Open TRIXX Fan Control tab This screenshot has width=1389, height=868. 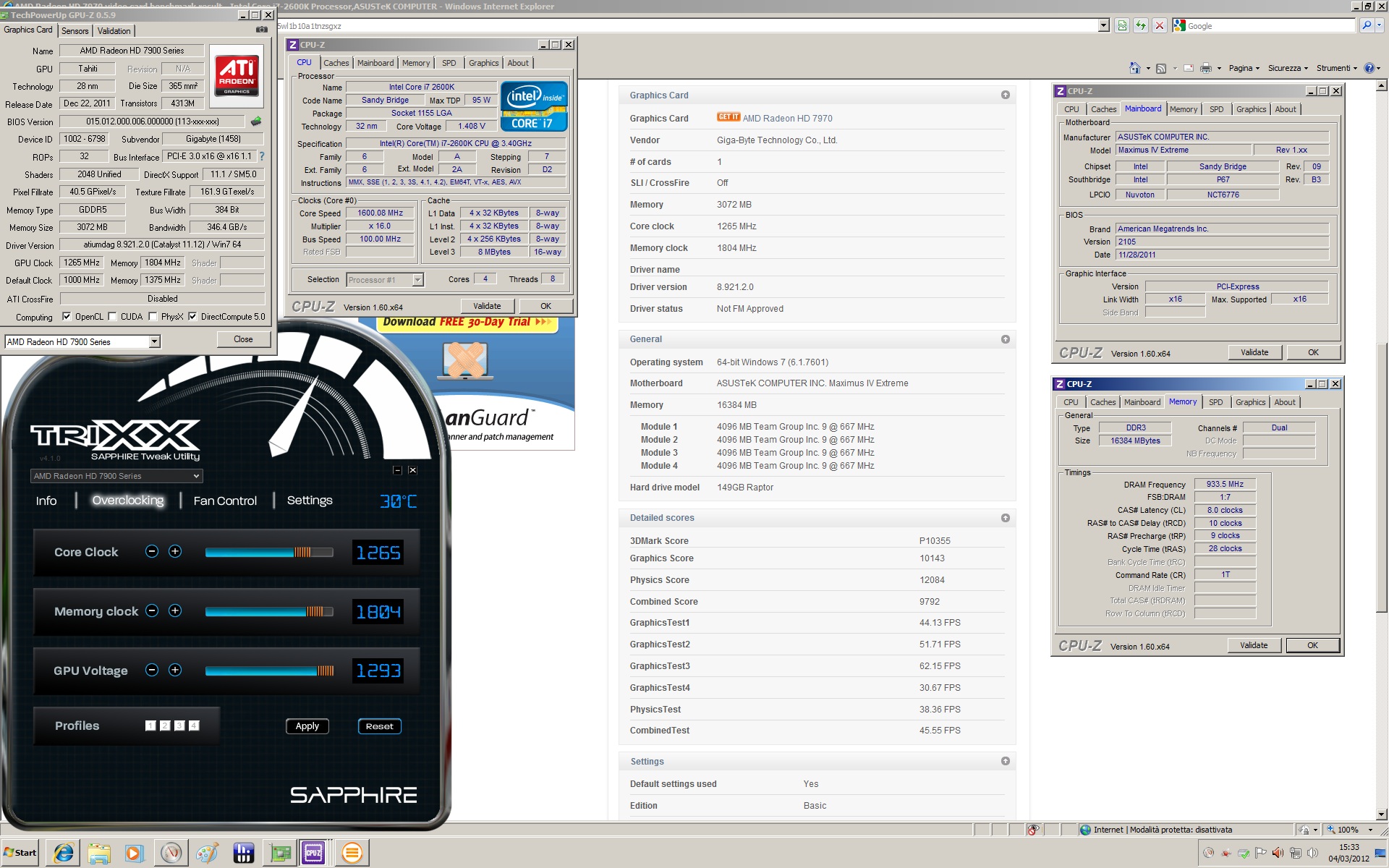(225, 501)
